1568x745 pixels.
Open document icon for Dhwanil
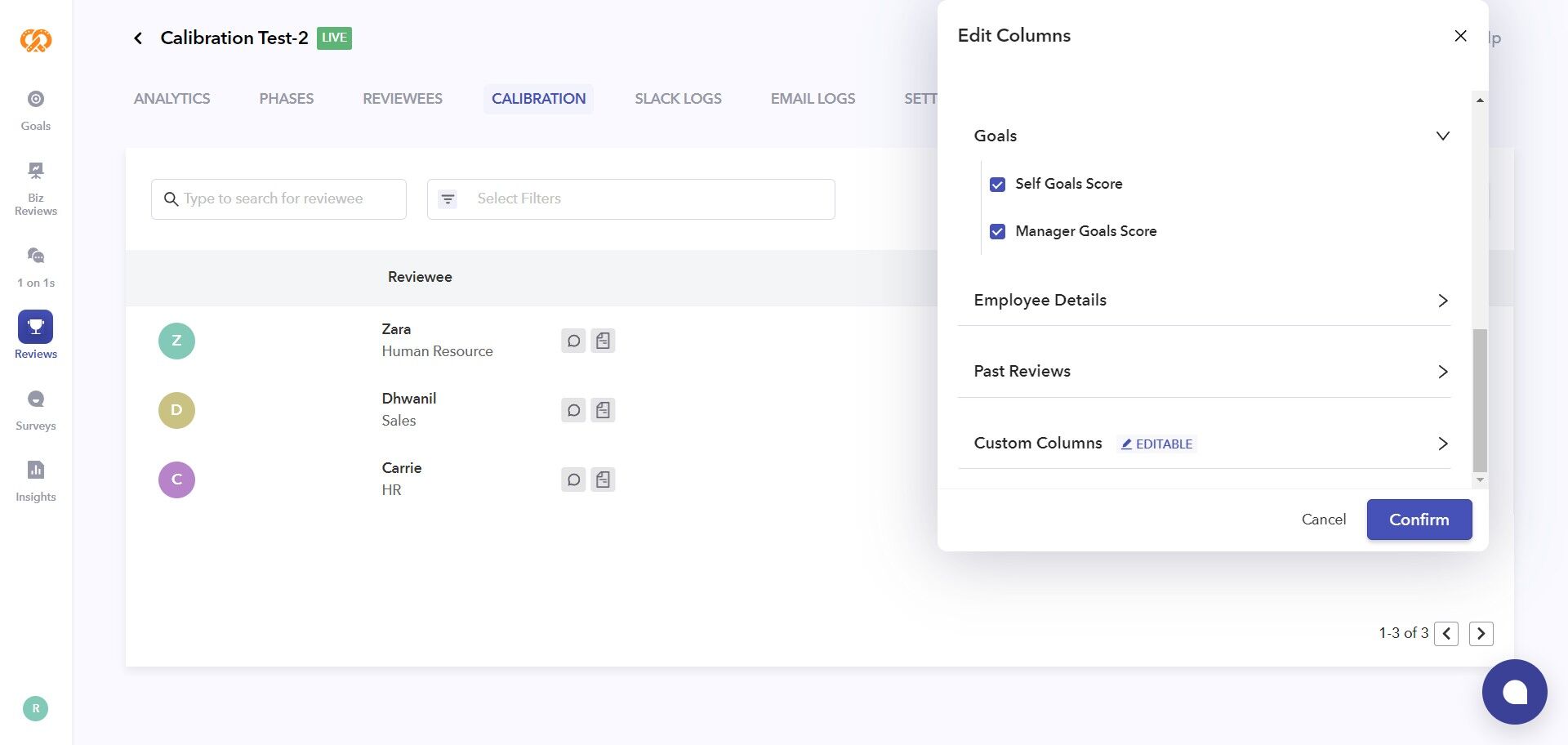(x=603, y=410)
